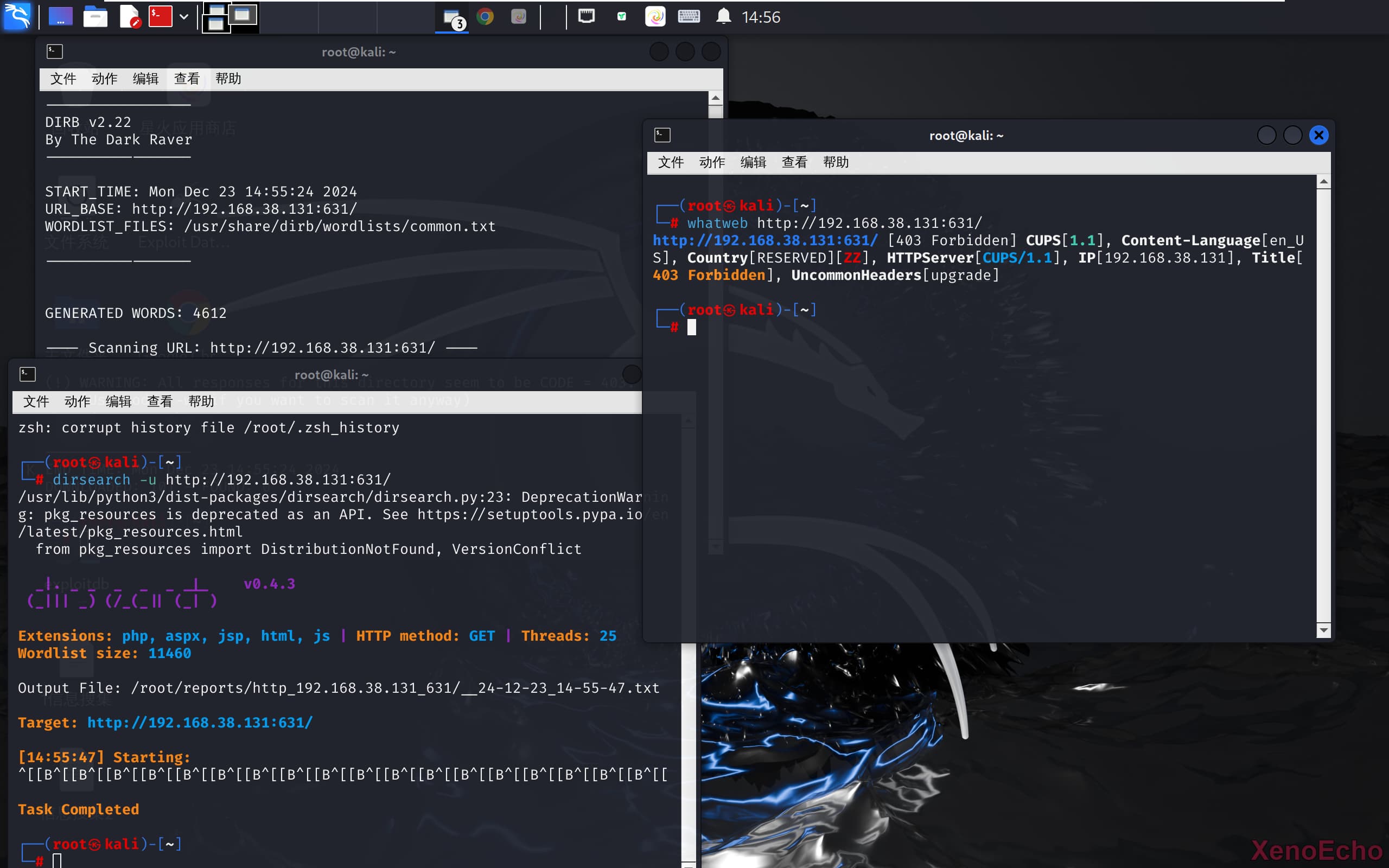Expand the terminal launcher dropdown arrow
1389x868 pixels.
point(184,17)
